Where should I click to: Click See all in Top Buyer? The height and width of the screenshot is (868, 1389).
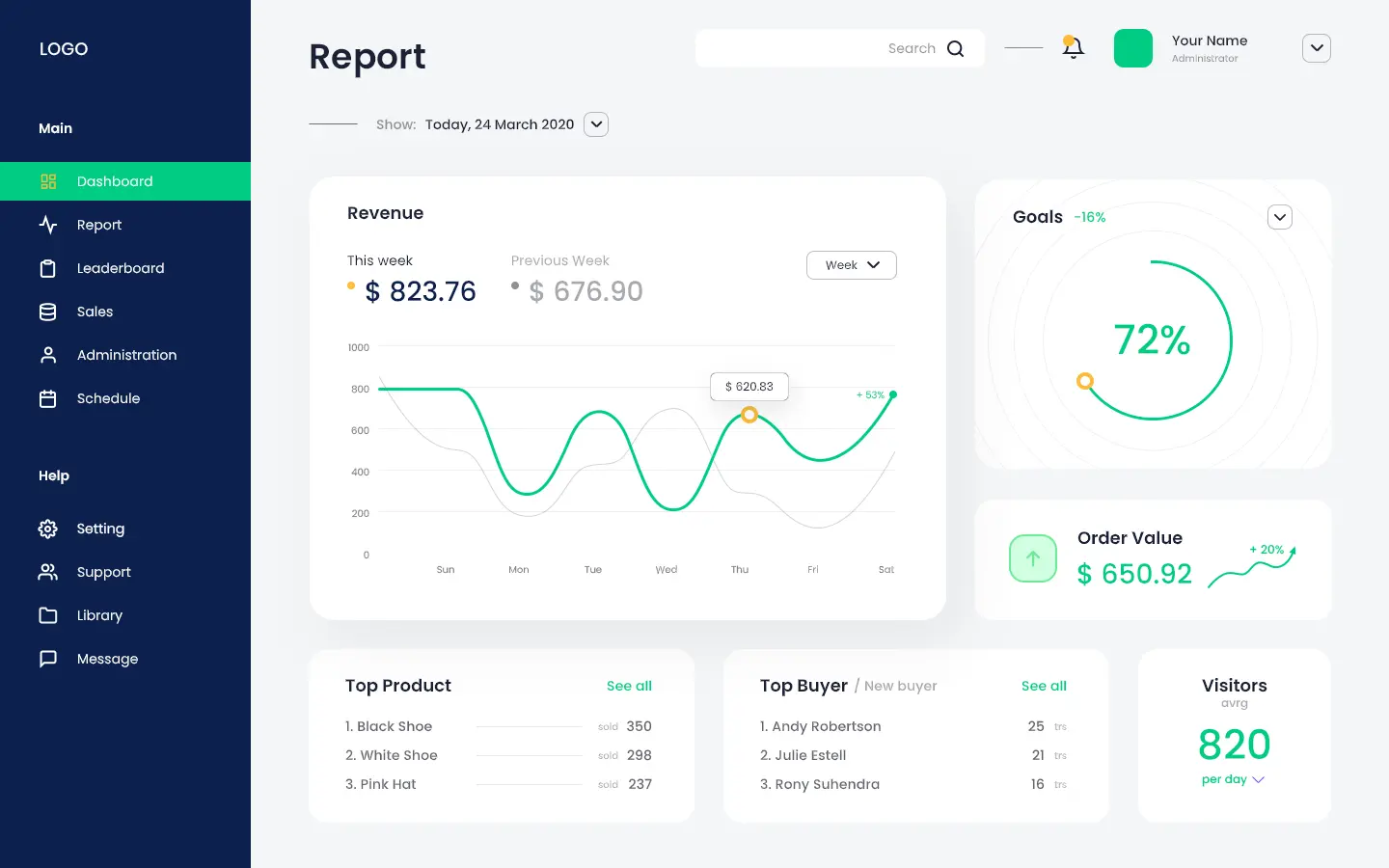(1044, 686)
